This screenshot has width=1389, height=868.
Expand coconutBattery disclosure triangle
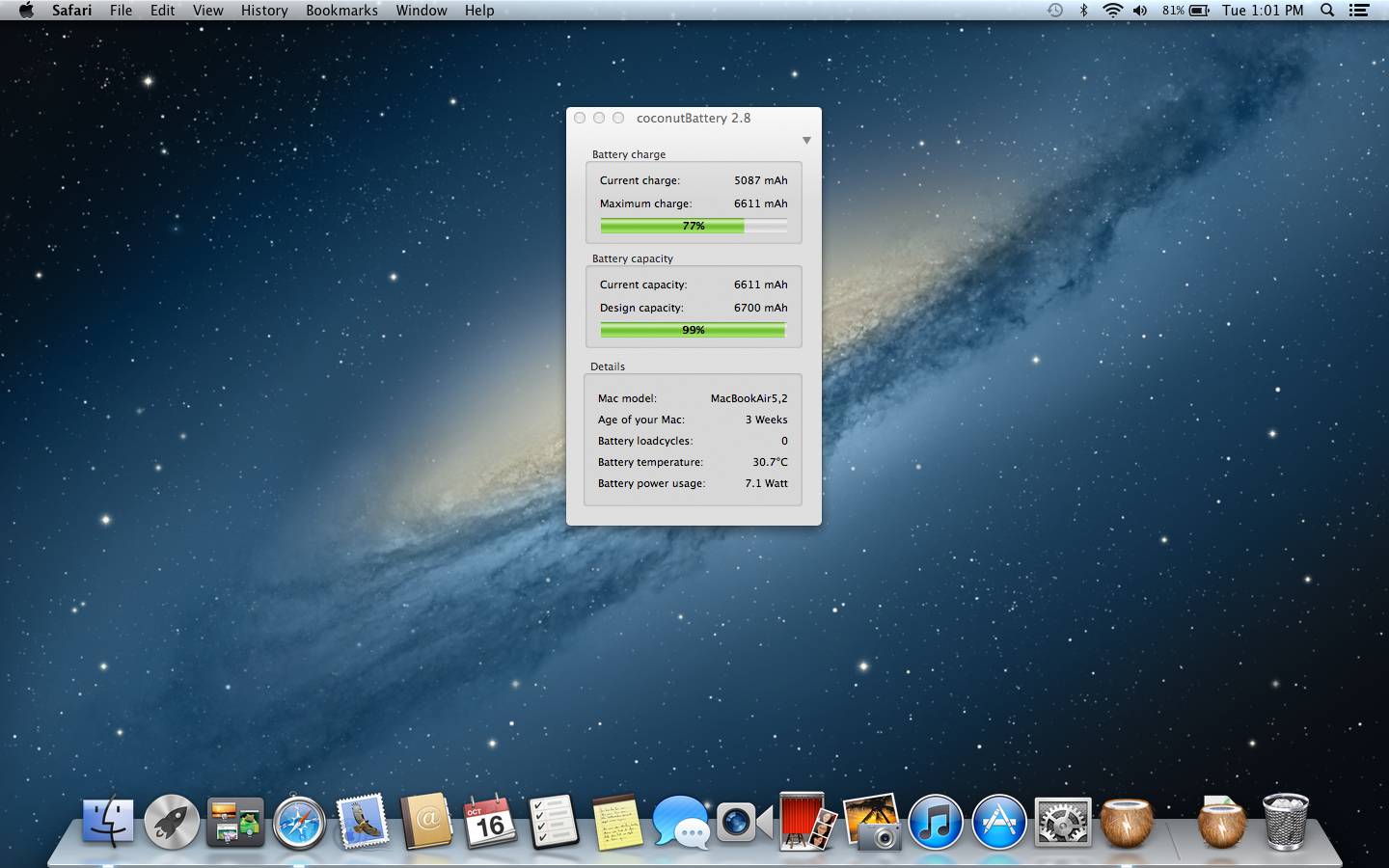[x=806, y=141]
